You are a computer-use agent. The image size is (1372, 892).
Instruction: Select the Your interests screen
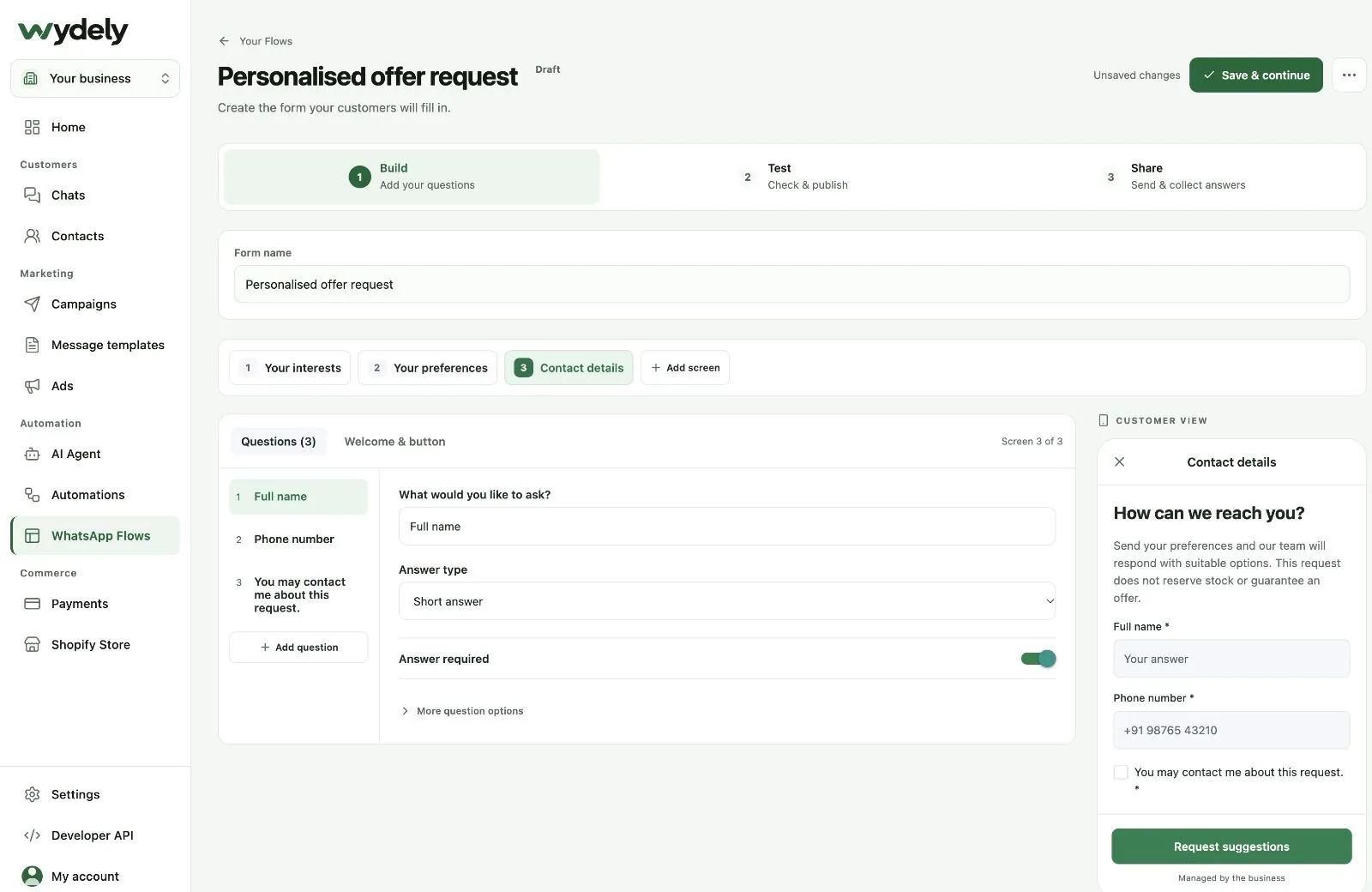[290, 368]
